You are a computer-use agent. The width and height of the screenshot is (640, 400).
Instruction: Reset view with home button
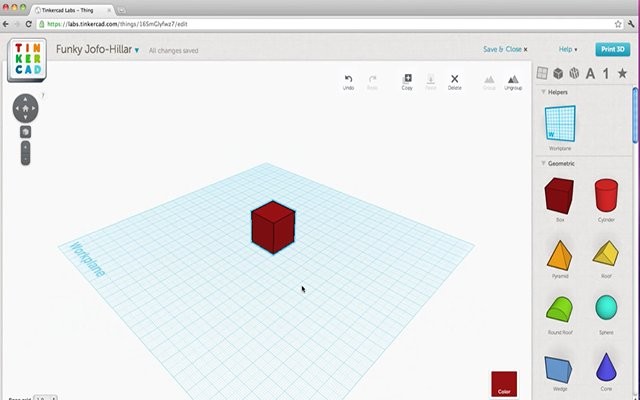(x=25, y=109)
